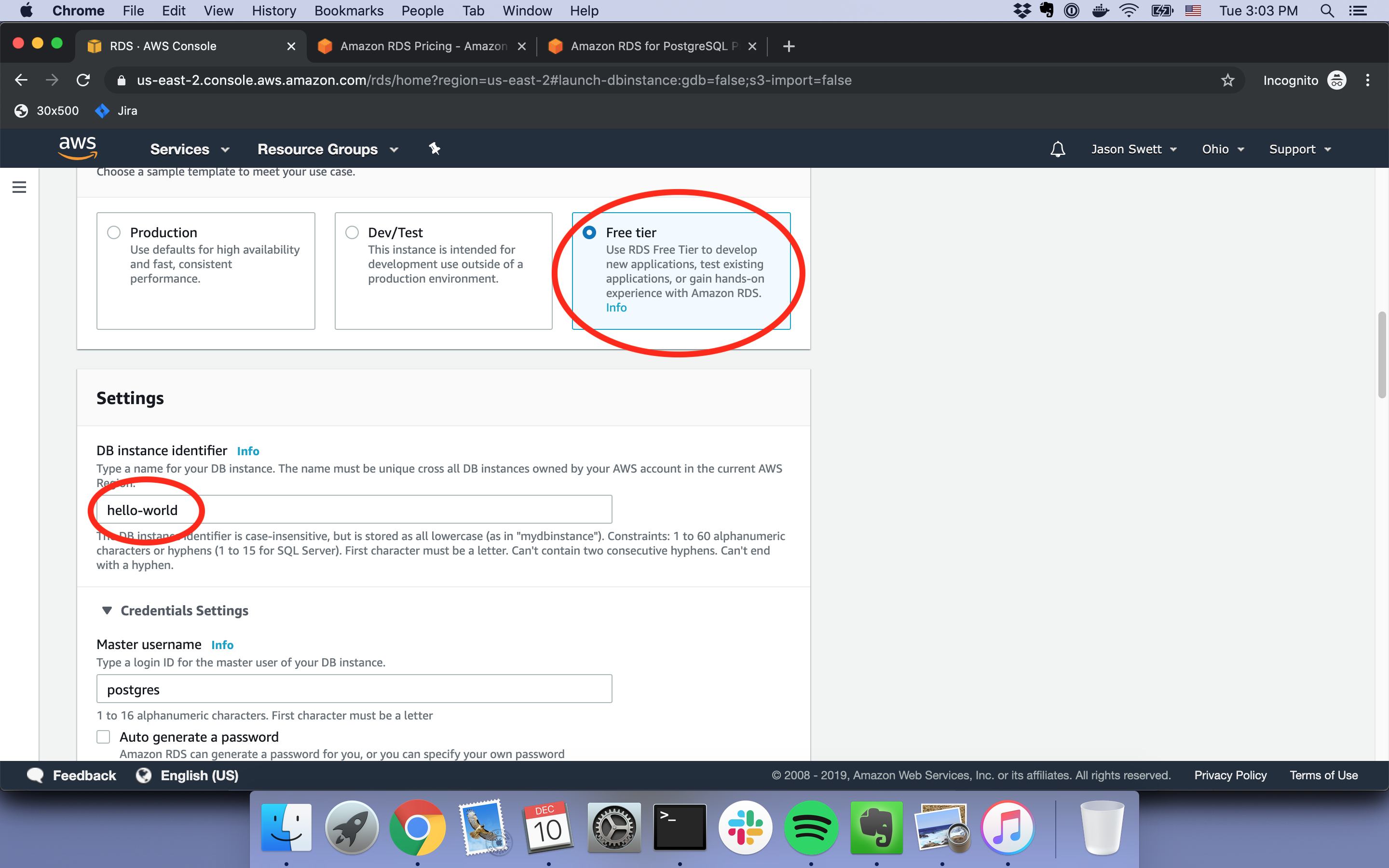The height and width of the screenshot is (868, 1389).
Task: Go back to the previous page
Action: point(21,81)
